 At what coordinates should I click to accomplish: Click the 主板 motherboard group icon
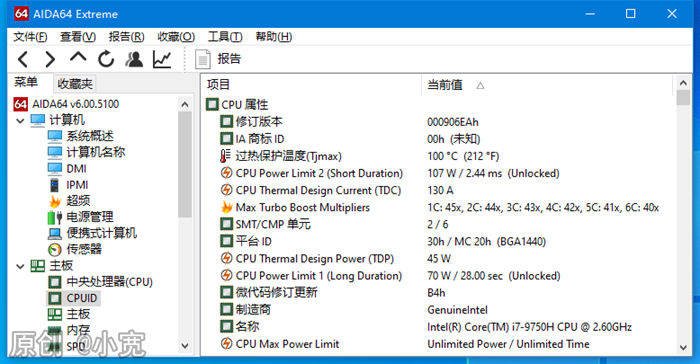coord(38,266)
